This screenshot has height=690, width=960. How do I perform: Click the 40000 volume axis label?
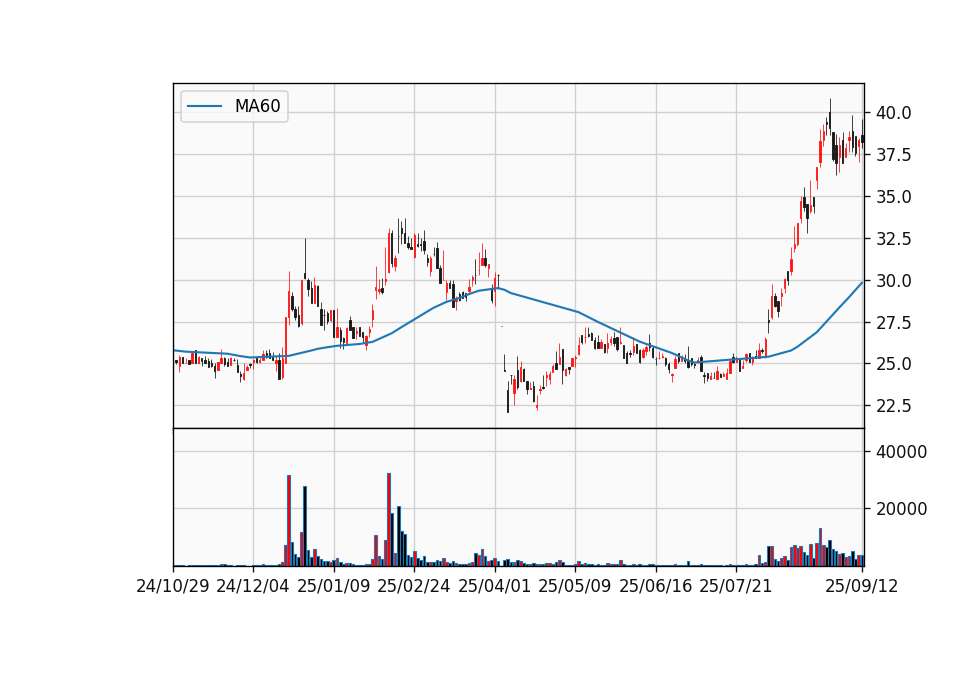point(901,452)
